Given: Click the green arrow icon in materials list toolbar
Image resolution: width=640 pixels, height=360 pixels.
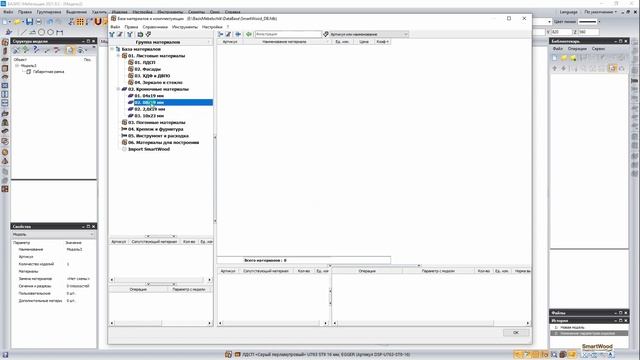Looking at the screenshot, I should pyautogui.click(x=248, y=34).
